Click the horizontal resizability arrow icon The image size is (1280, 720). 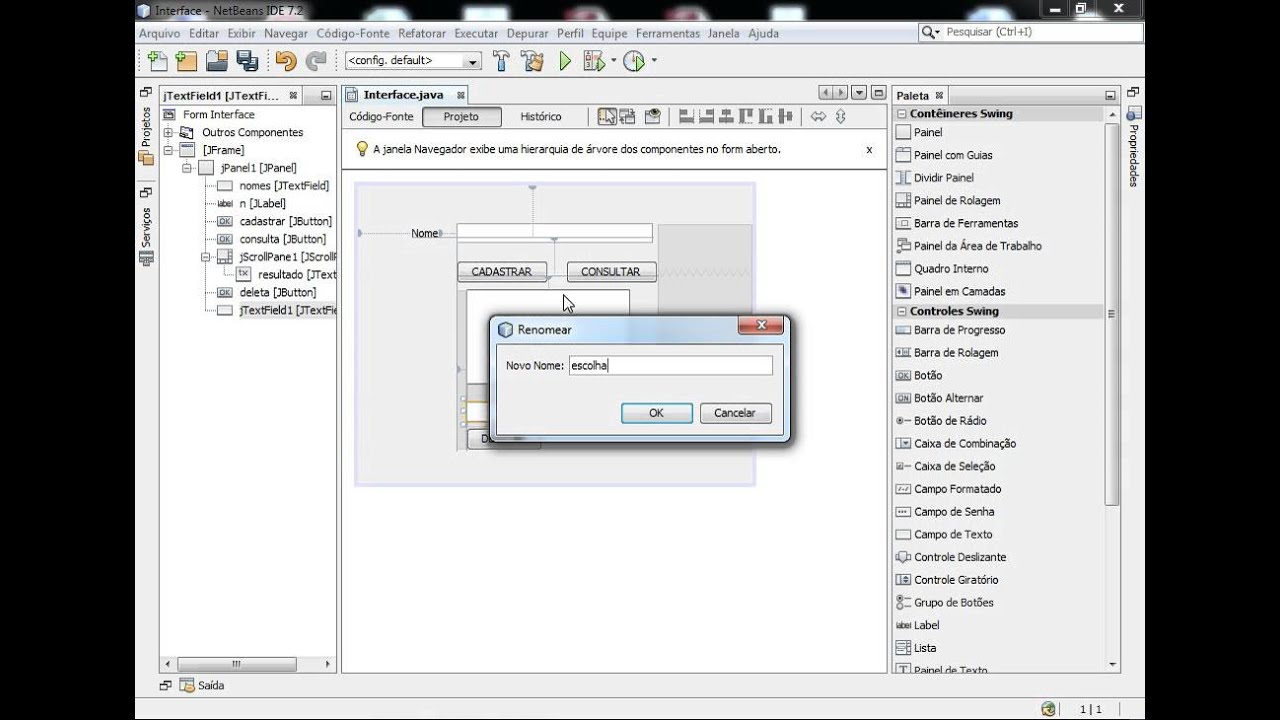[818, 117]
